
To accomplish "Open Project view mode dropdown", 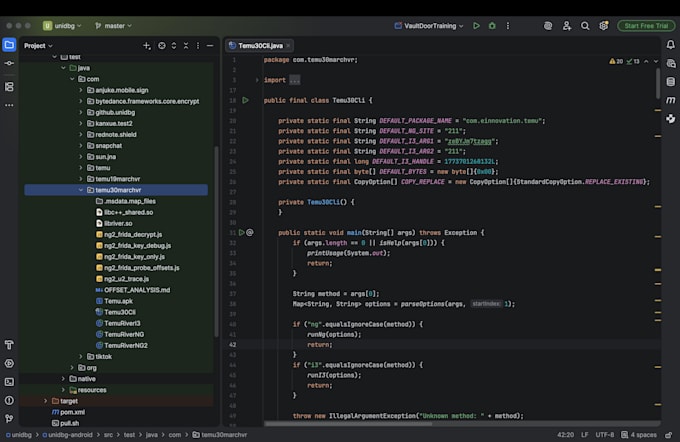I will (38, 46).
